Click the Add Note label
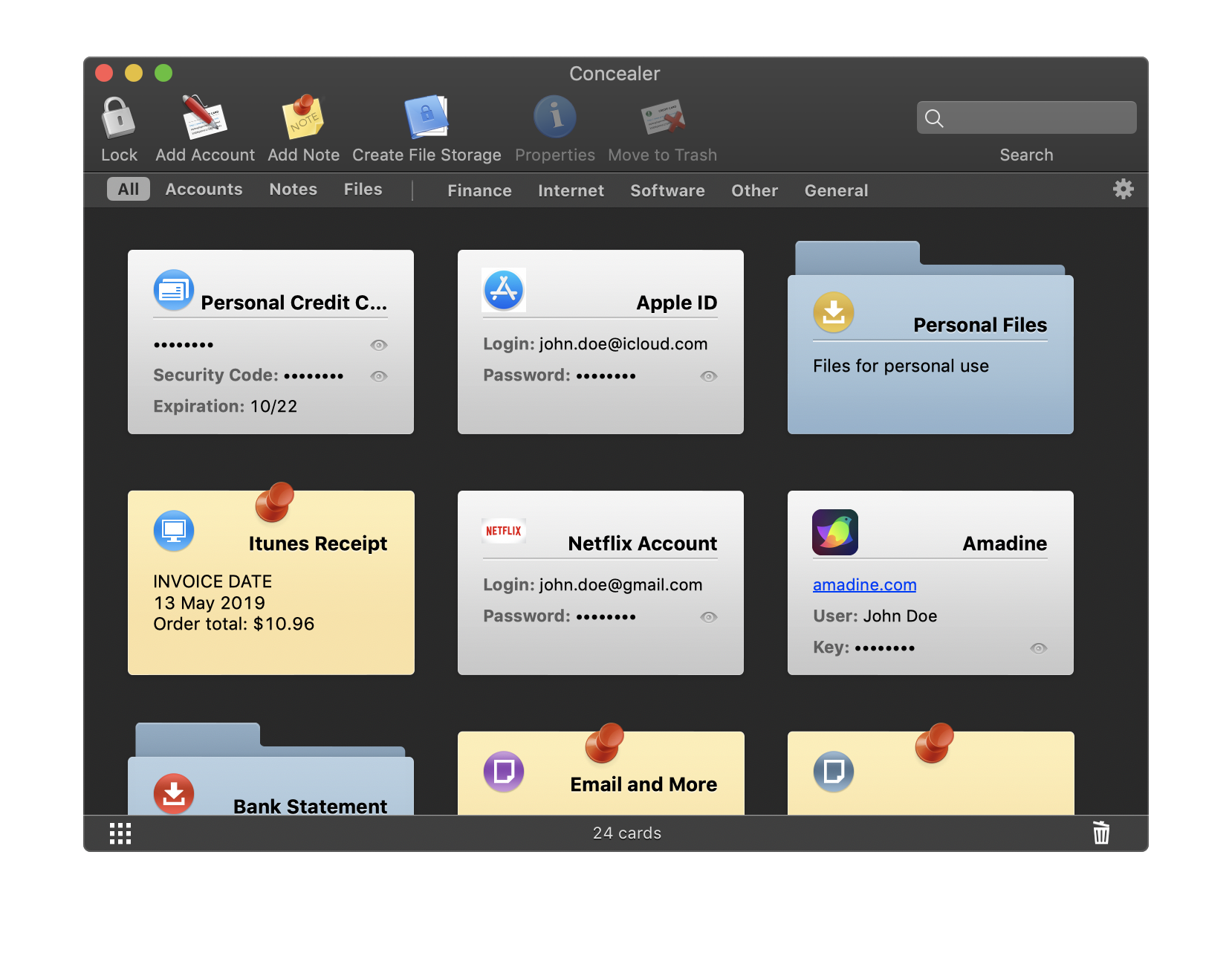This screenshot has height=962, width=1232. 303,155
